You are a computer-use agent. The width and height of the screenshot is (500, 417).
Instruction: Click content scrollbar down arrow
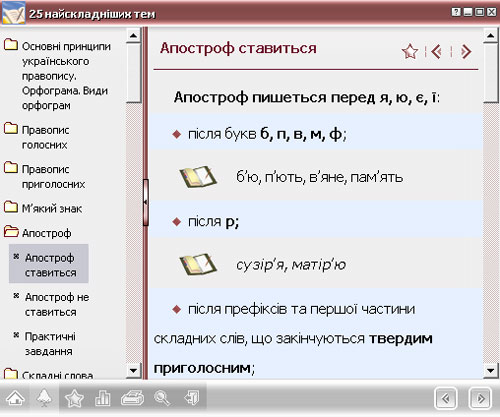491,370
